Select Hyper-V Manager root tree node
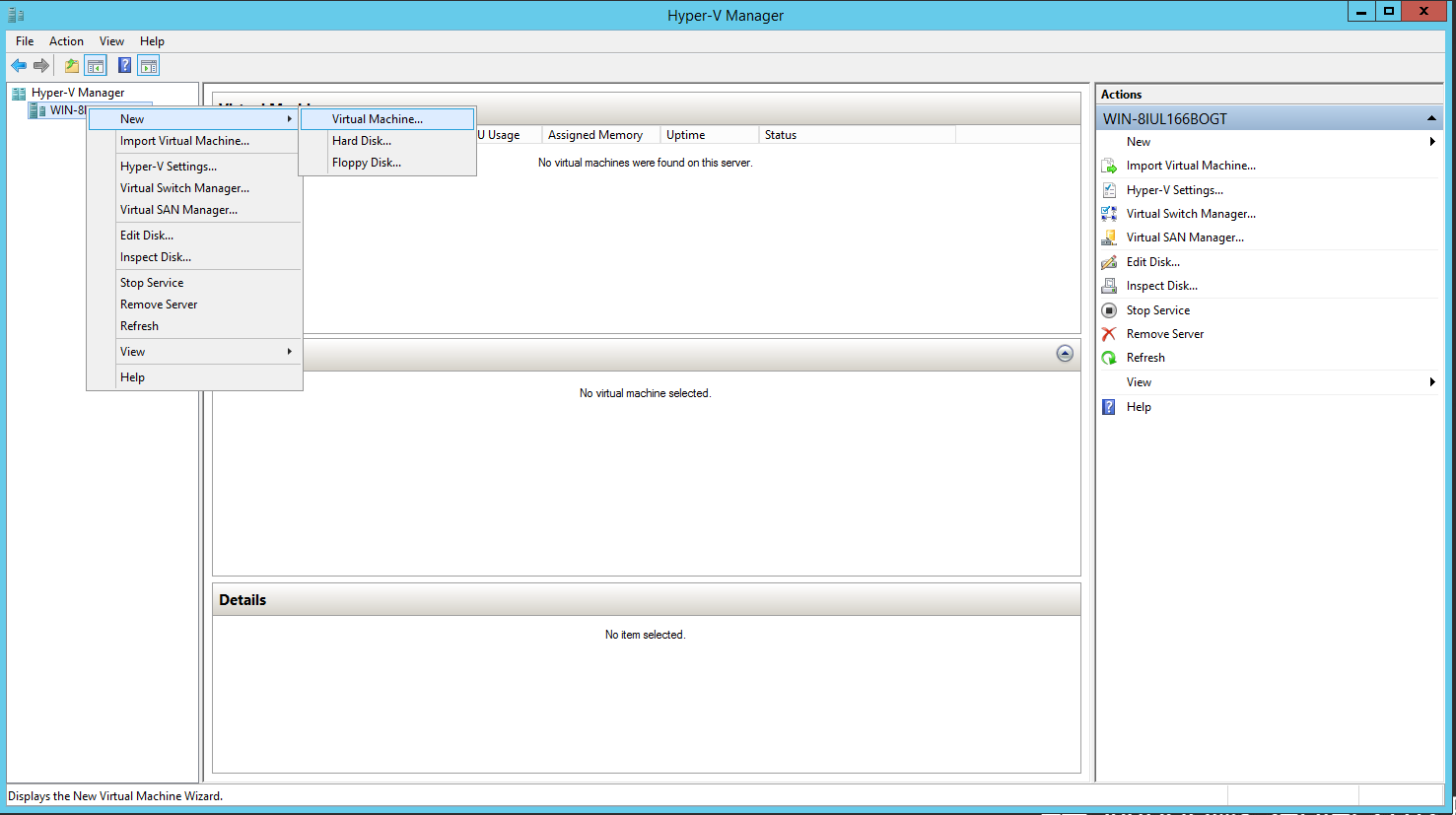 [x=78, y=93]
